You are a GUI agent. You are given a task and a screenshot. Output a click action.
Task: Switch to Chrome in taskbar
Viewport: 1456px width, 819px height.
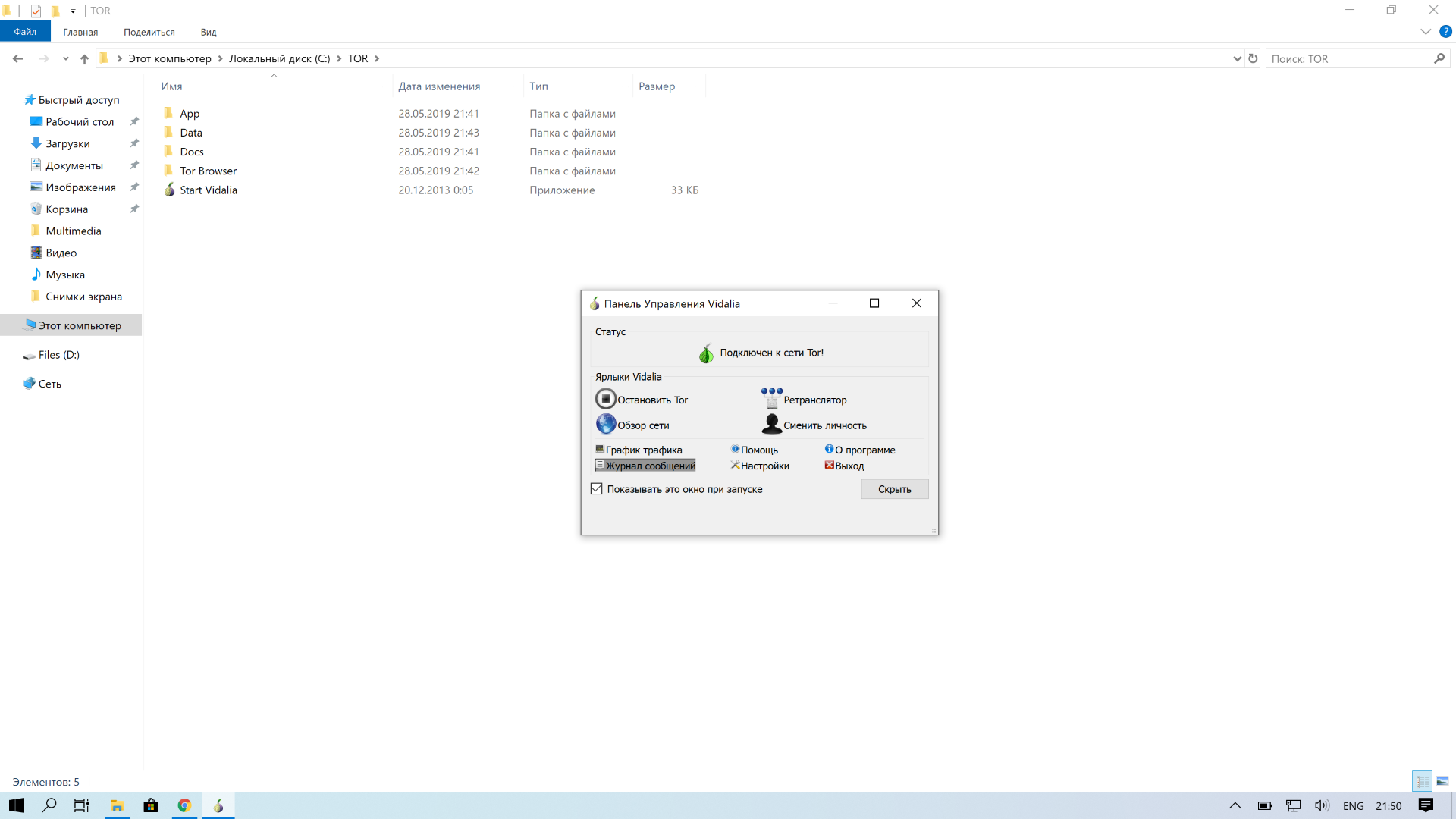pos(184,805)
